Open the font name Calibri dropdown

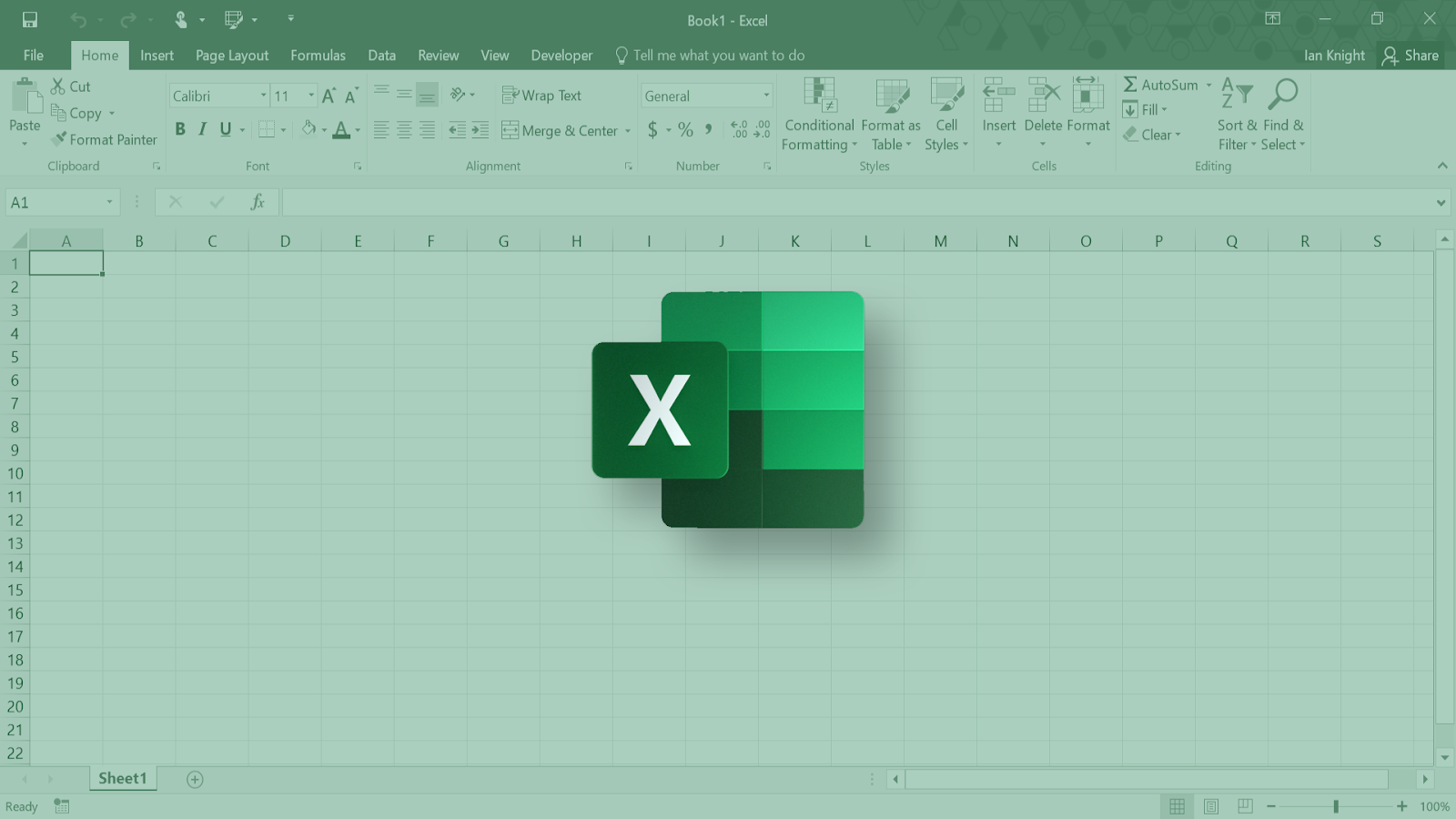pyautogui.click(x=263, y=96)
